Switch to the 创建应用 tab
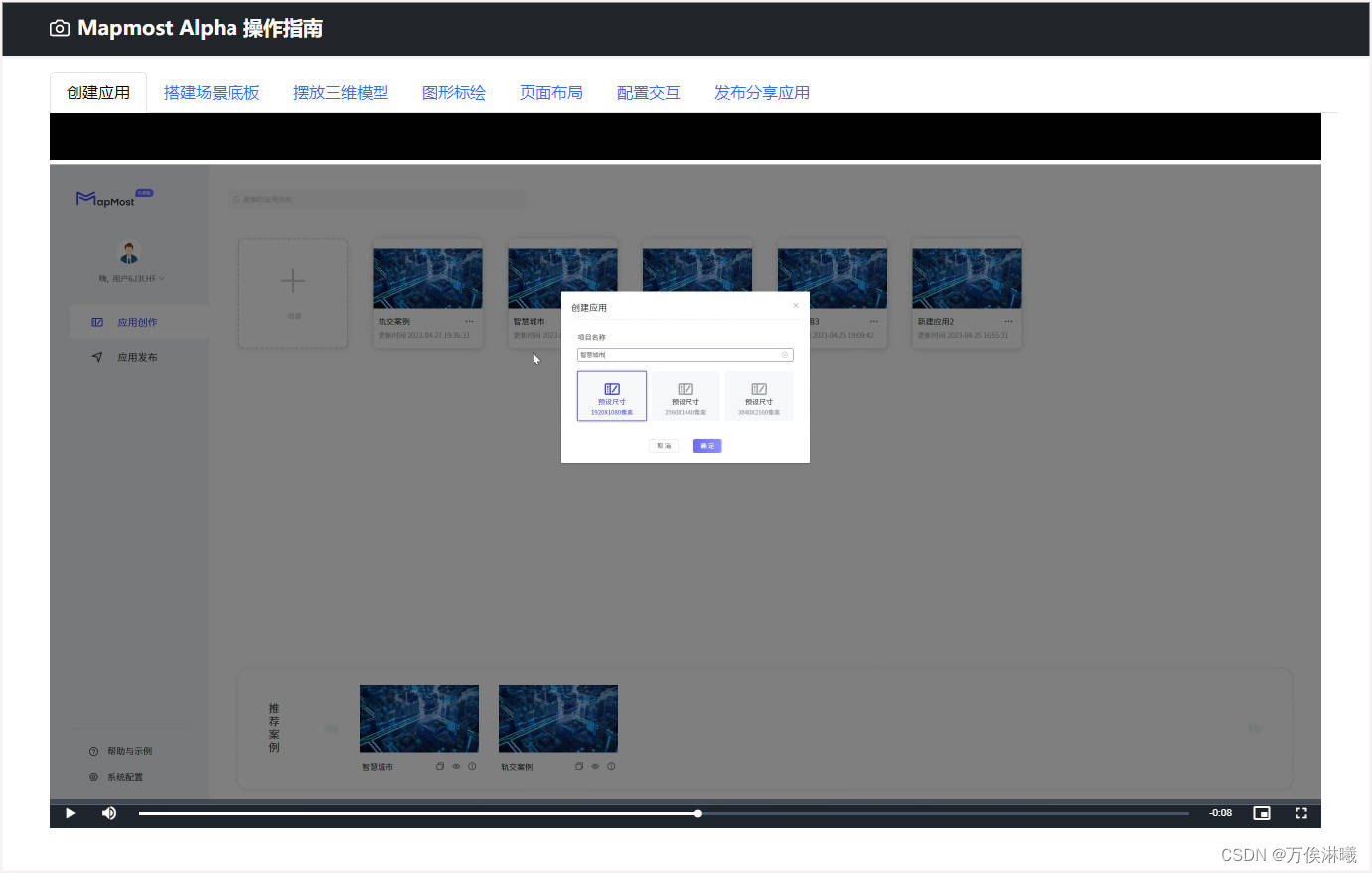The width and height of the screenshot is (1372, 873). pos(98,92)
